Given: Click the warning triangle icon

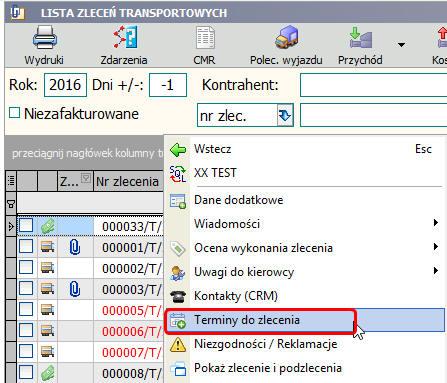Looking at the screenshot, I should pos(178,345).
